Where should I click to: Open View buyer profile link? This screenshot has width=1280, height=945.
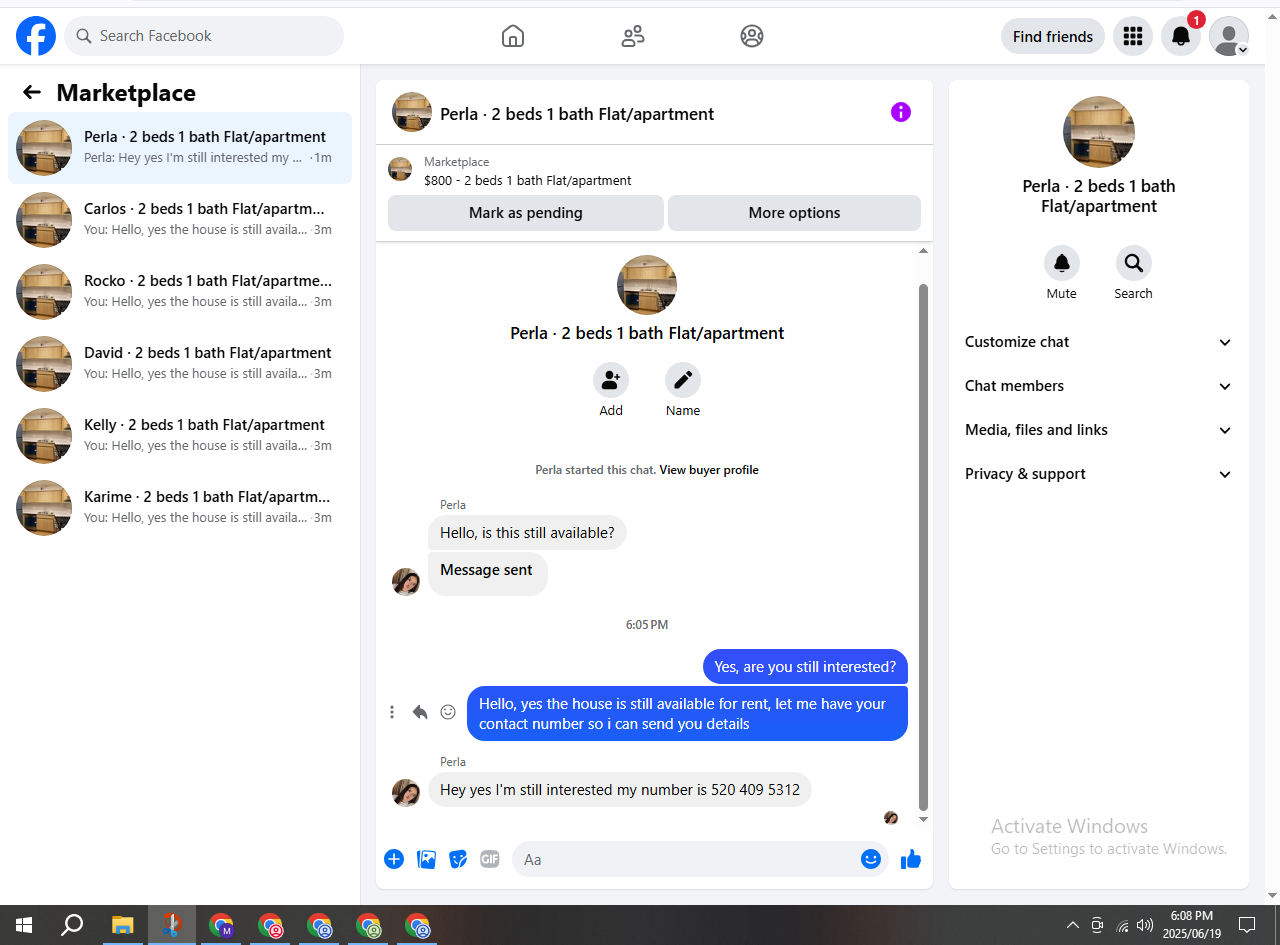709,470
